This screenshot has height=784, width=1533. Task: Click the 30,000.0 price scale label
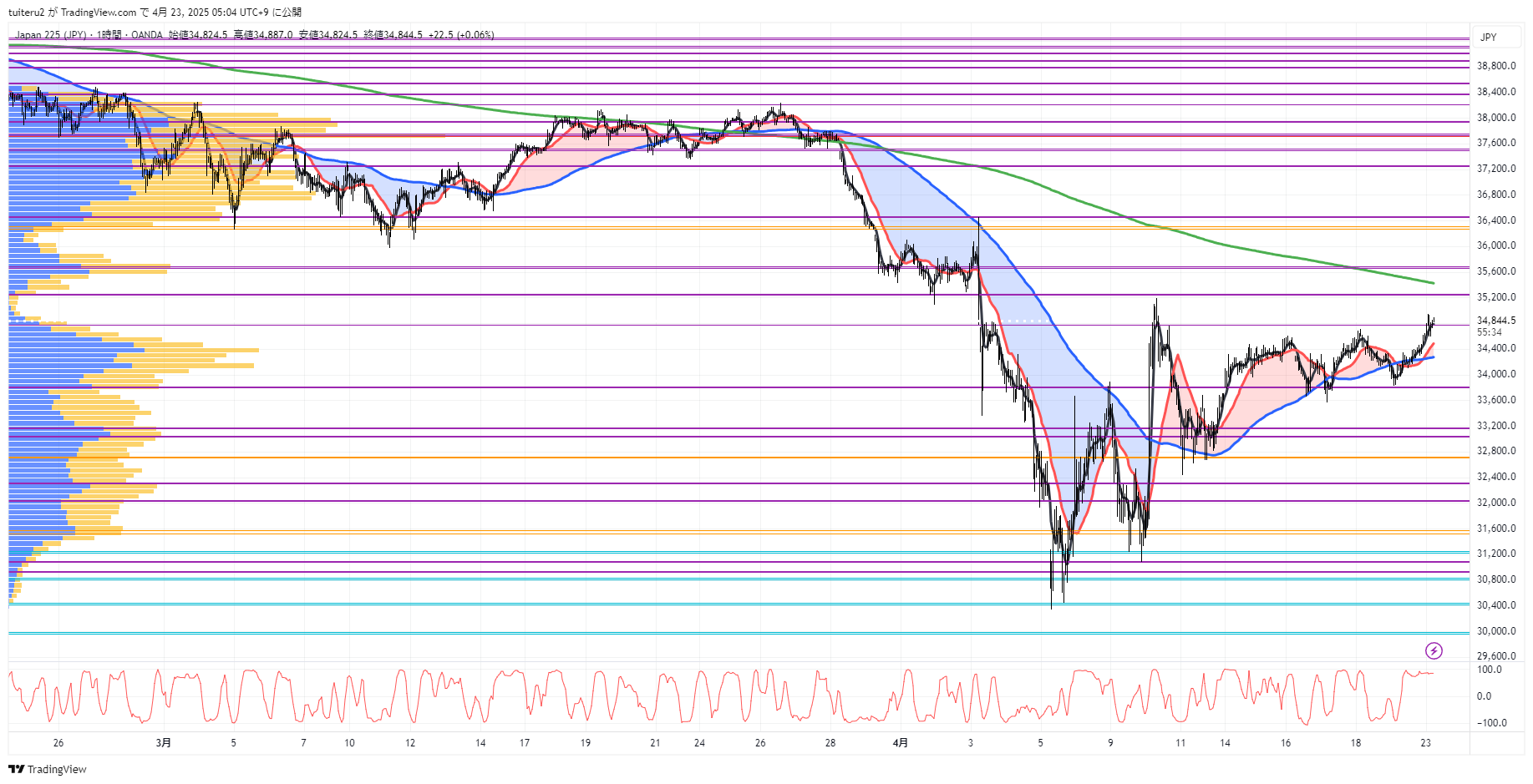[x=1495, y=631]
